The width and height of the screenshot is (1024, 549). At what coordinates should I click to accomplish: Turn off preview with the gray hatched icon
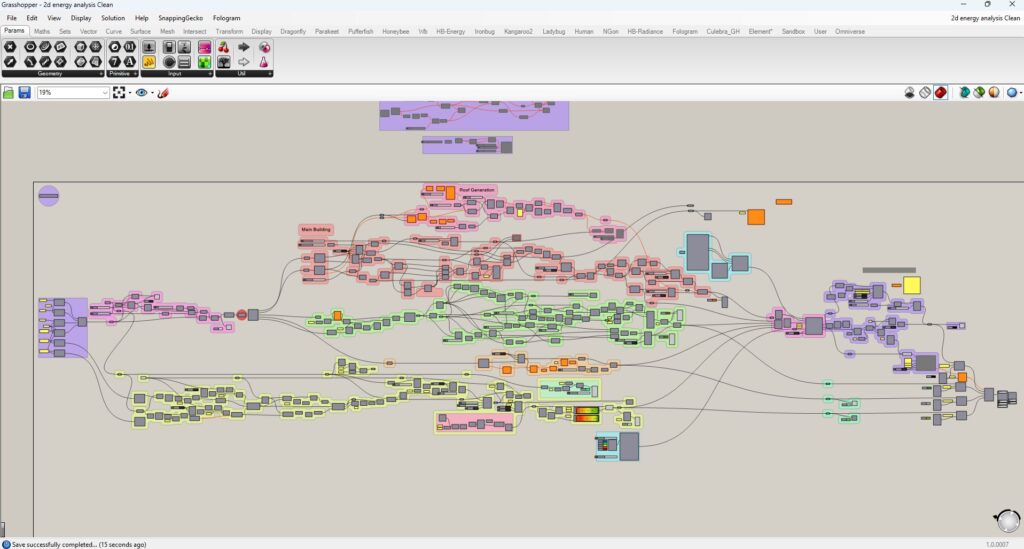click(925, 92)
